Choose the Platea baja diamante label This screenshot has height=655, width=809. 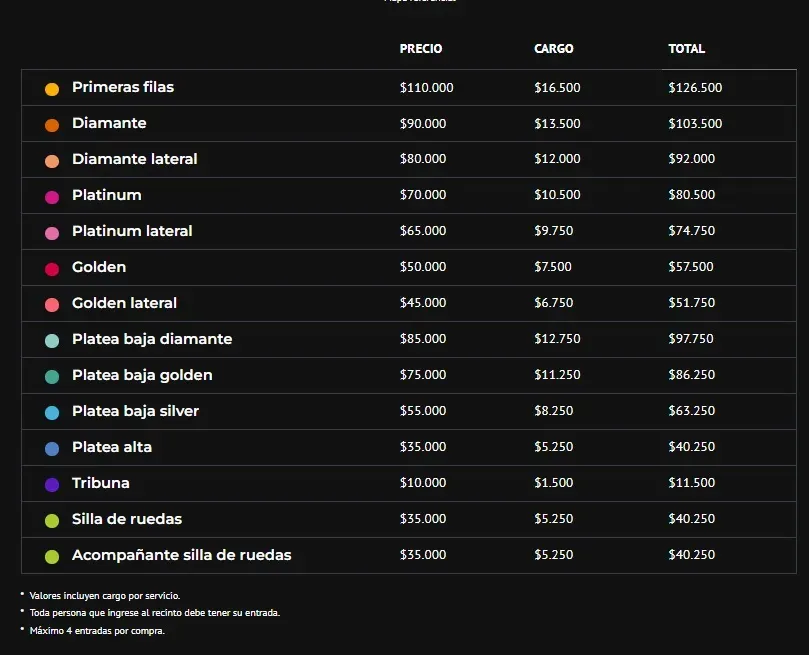point(152,339)
